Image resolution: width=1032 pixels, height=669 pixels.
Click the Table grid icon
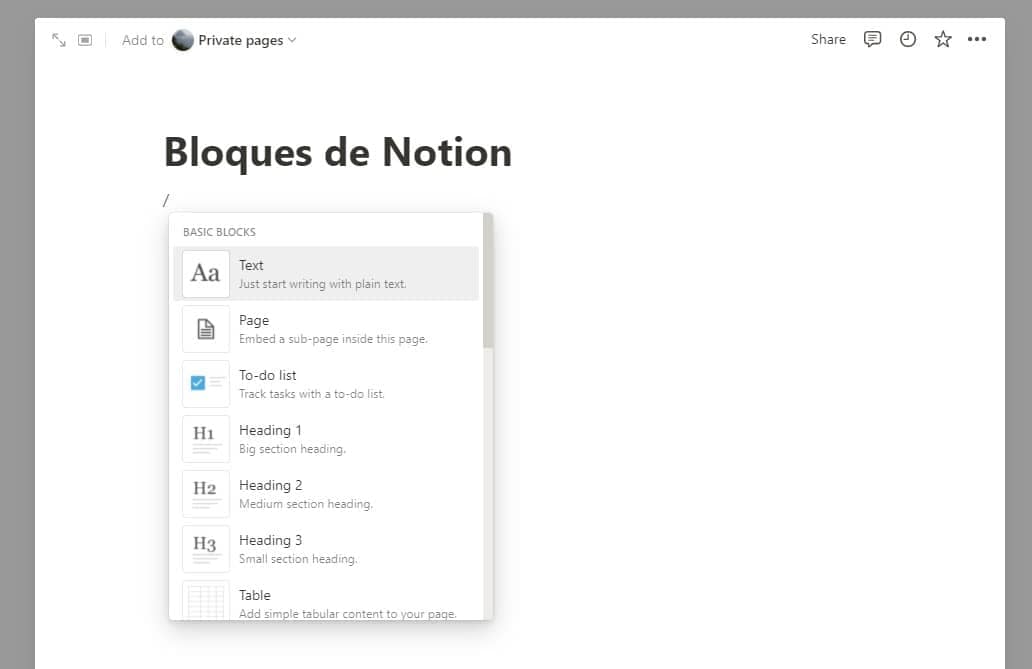point(206,601)
